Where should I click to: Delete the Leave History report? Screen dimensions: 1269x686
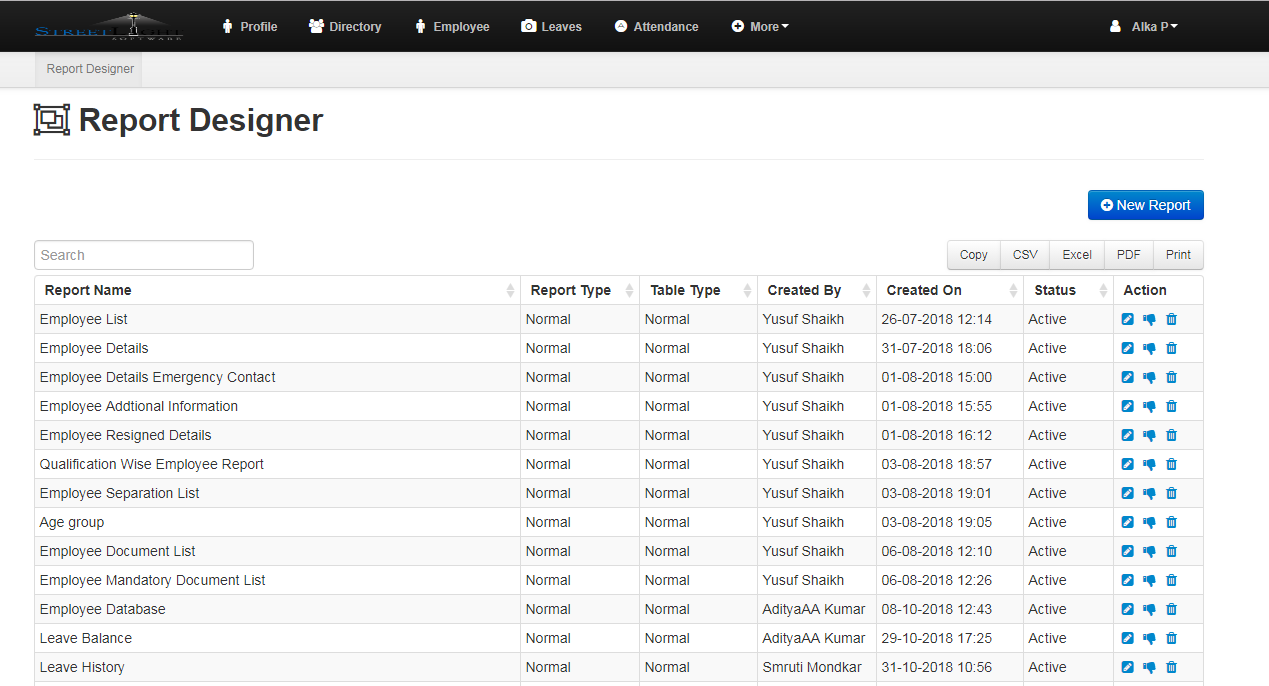pos(1171,668)
